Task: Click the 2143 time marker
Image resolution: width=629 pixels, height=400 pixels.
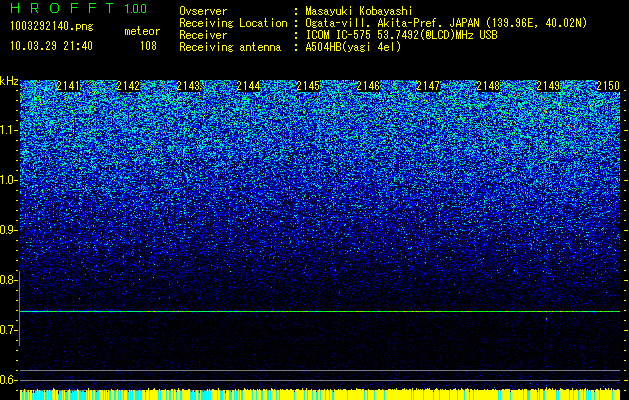Action: 188,86
